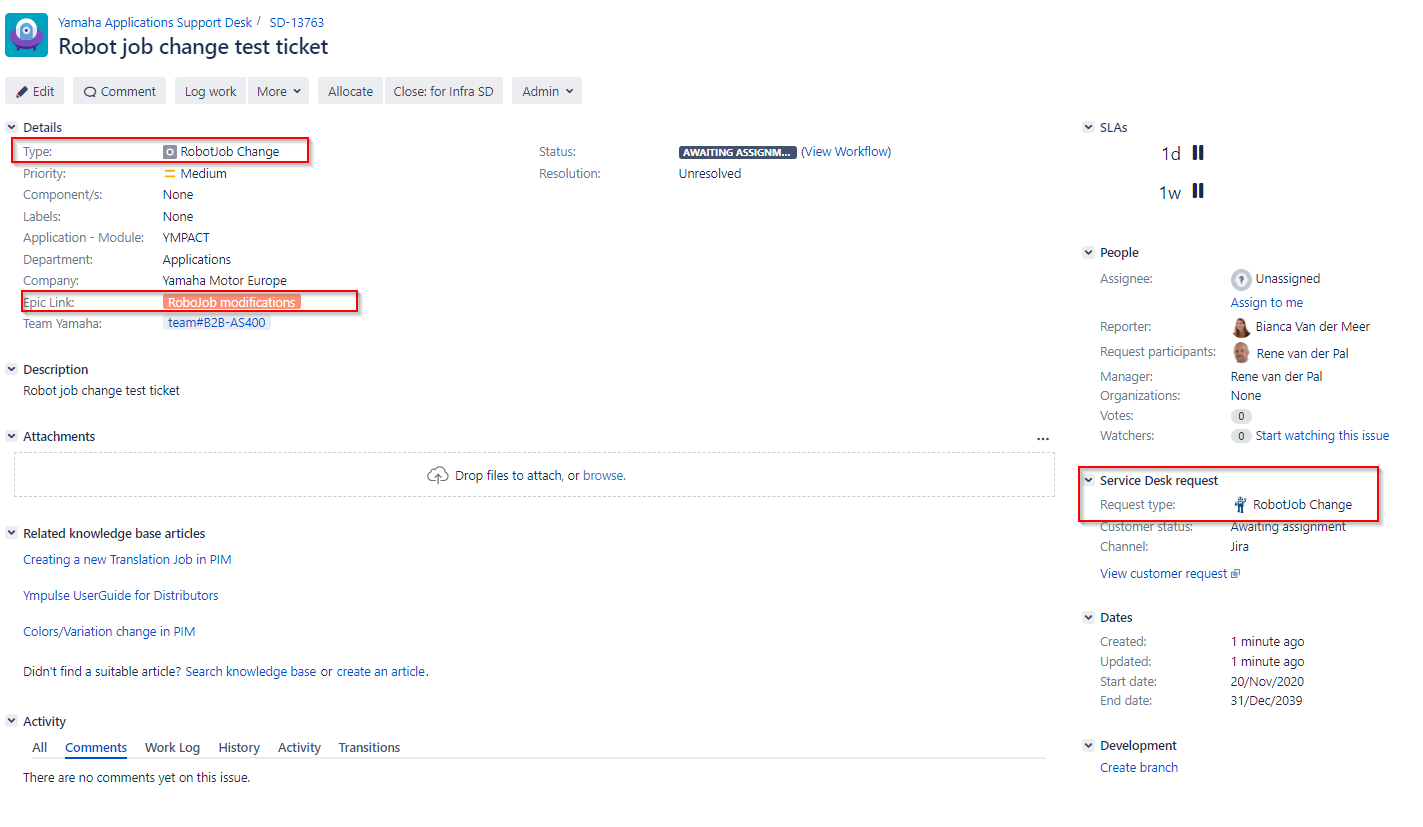Collapse the People panel
Image resolution: width=1423 pixels, height=827 pixels.
pos(1088,253)
